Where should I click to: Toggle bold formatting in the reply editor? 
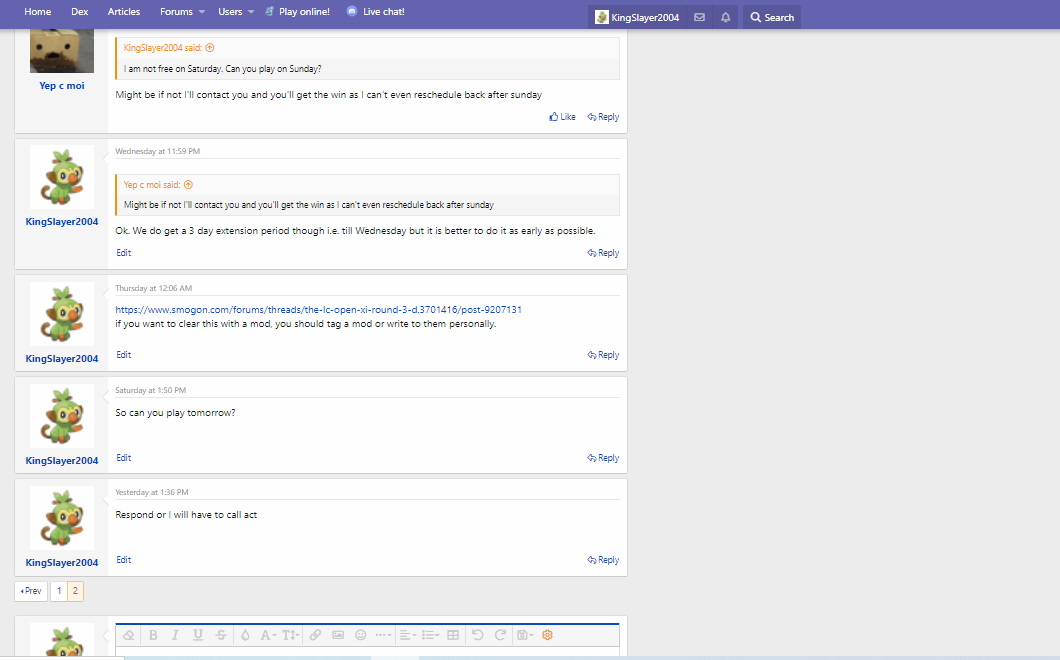tap(153, 635)
